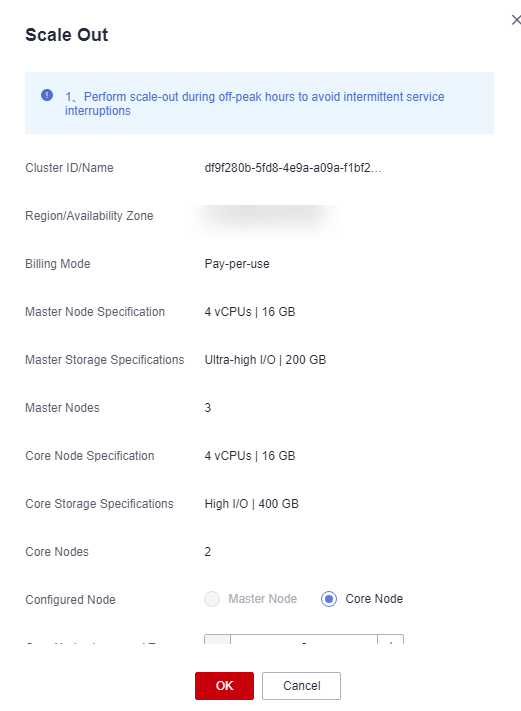Click the blurred Region/Availability Zone value
Screen dimensions: 521x711
pos(264,216)
